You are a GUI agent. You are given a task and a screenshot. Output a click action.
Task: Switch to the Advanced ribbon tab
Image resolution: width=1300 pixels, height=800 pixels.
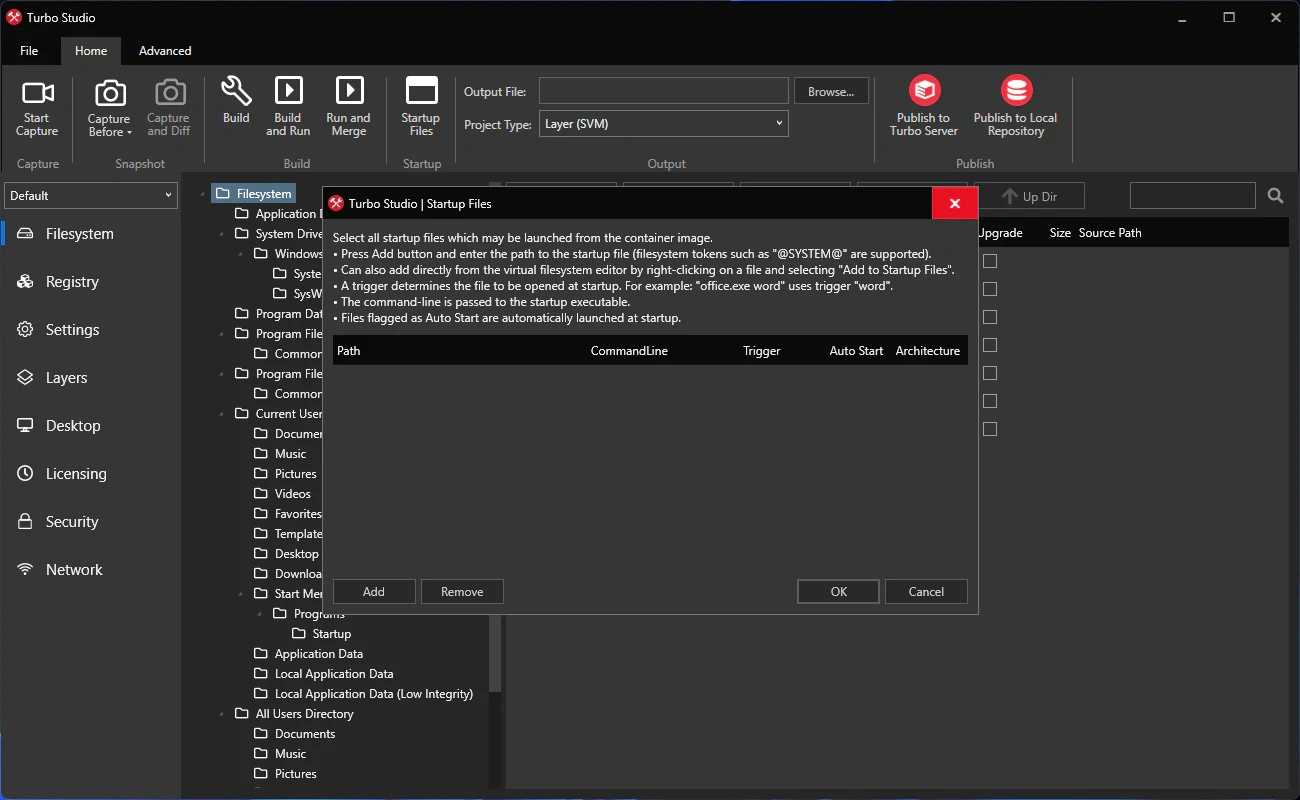coord(165,51)
